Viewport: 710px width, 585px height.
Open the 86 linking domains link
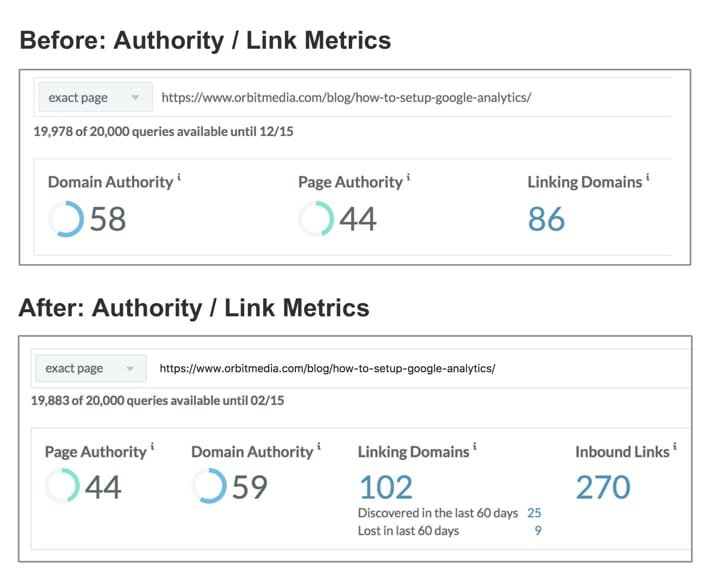[546, 219]
